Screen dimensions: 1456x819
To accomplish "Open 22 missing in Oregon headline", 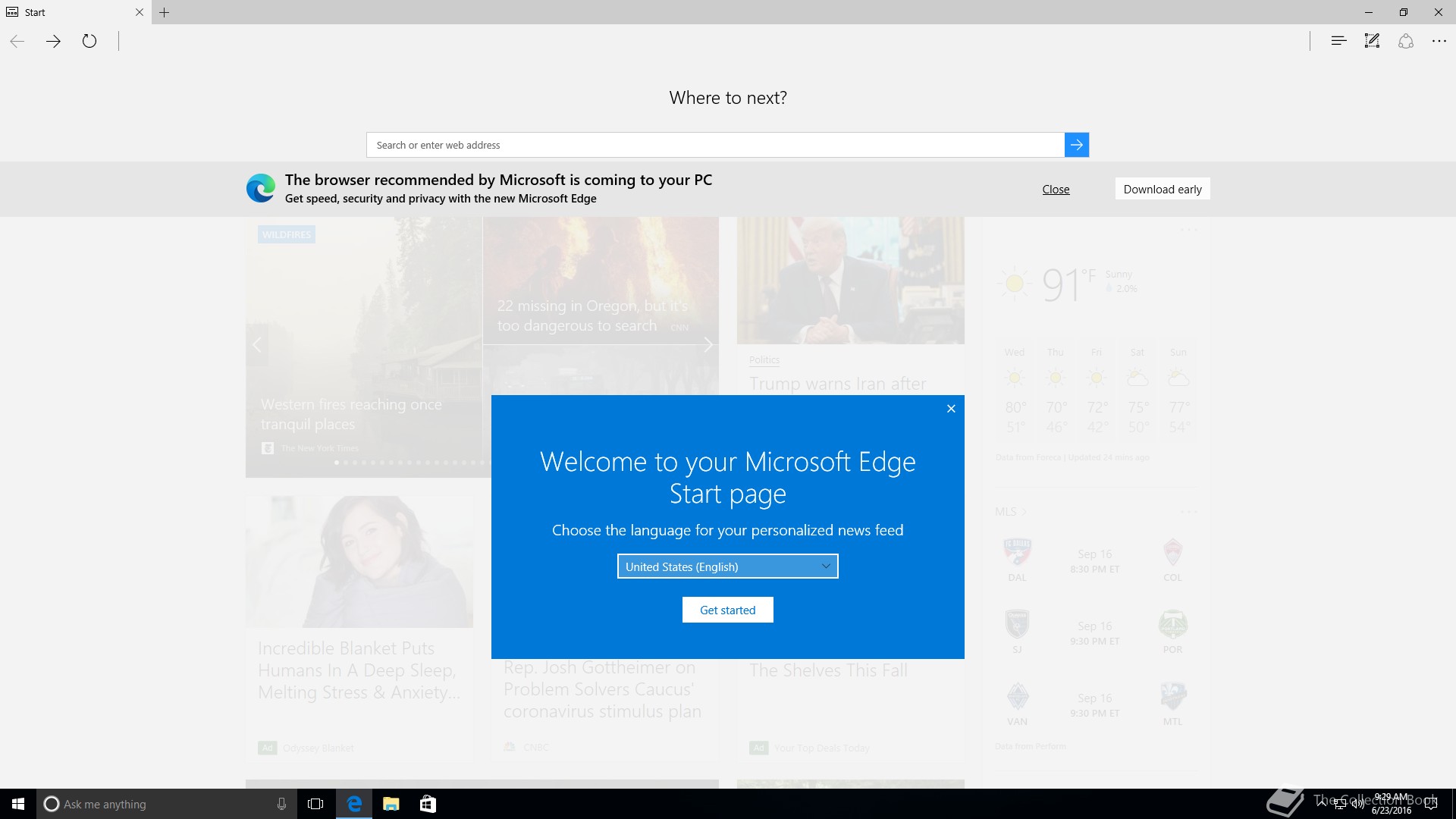I will pyautogui.click(x=592, y=316).
